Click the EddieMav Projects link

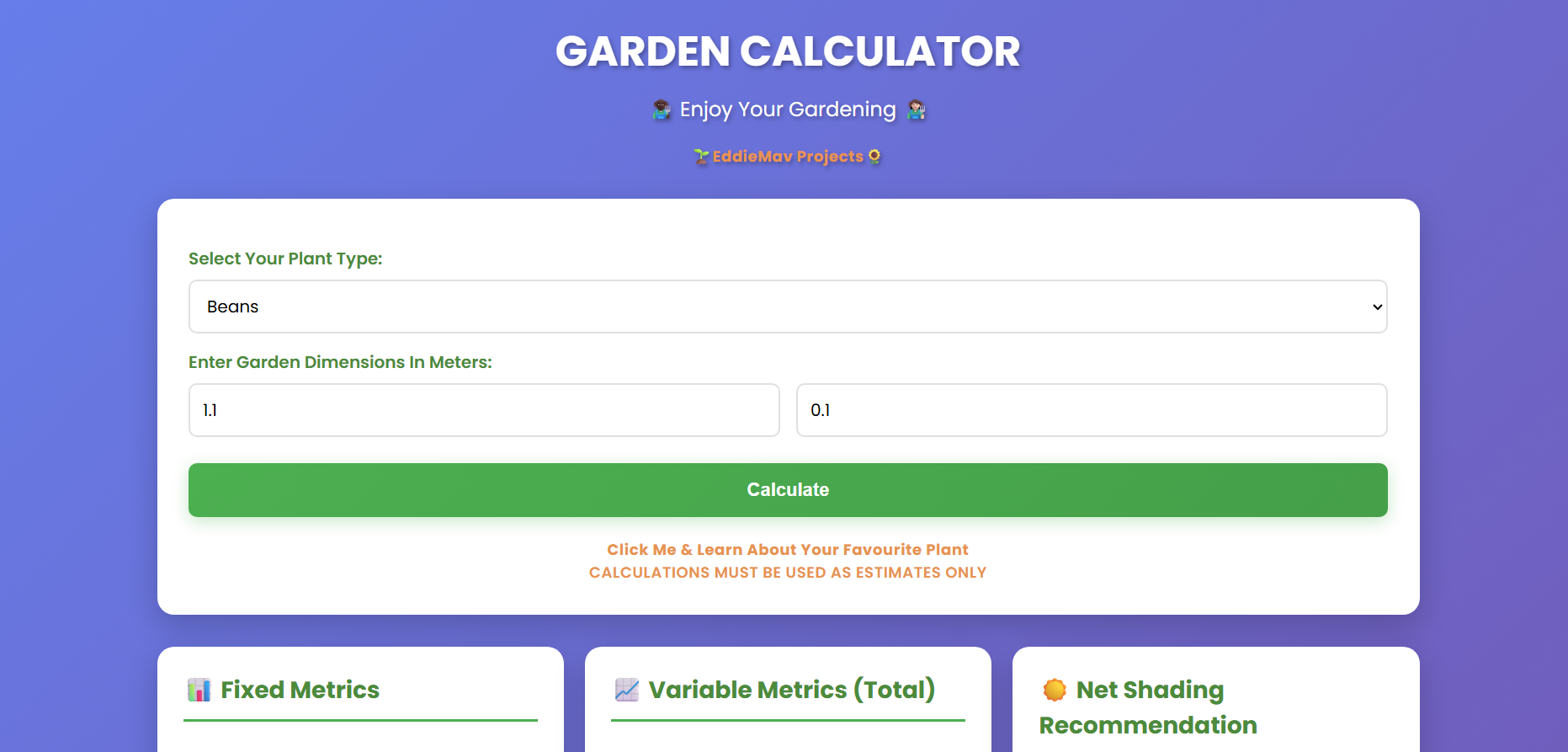coord(787,157)
